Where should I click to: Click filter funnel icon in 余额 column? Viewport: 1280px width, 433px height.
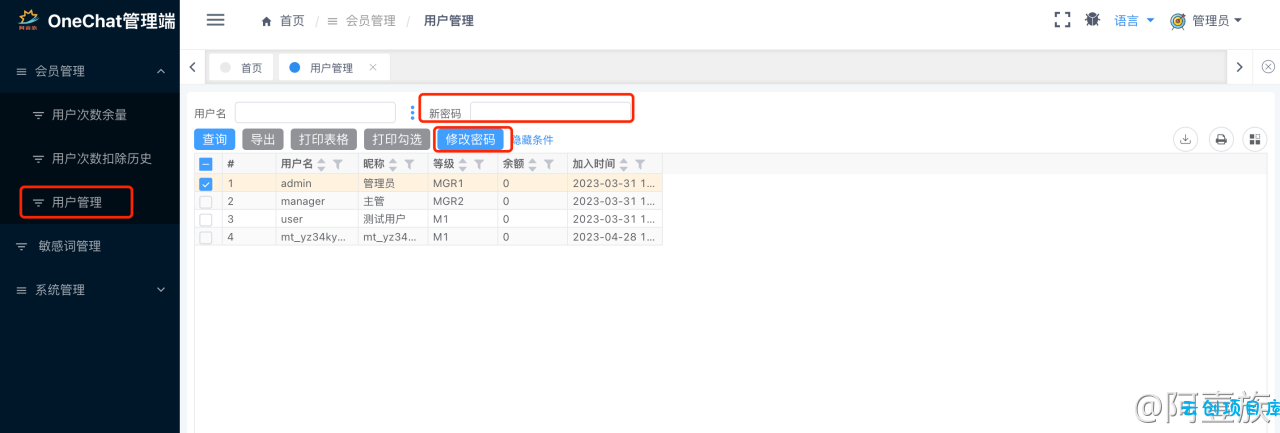[548, 164]
